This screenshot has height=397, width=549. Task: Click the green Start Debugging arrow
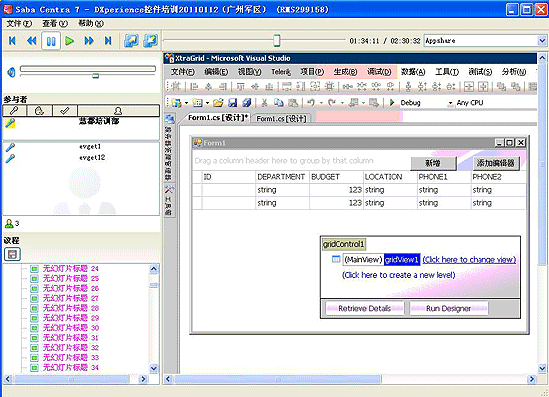click(x=392, y=103)
